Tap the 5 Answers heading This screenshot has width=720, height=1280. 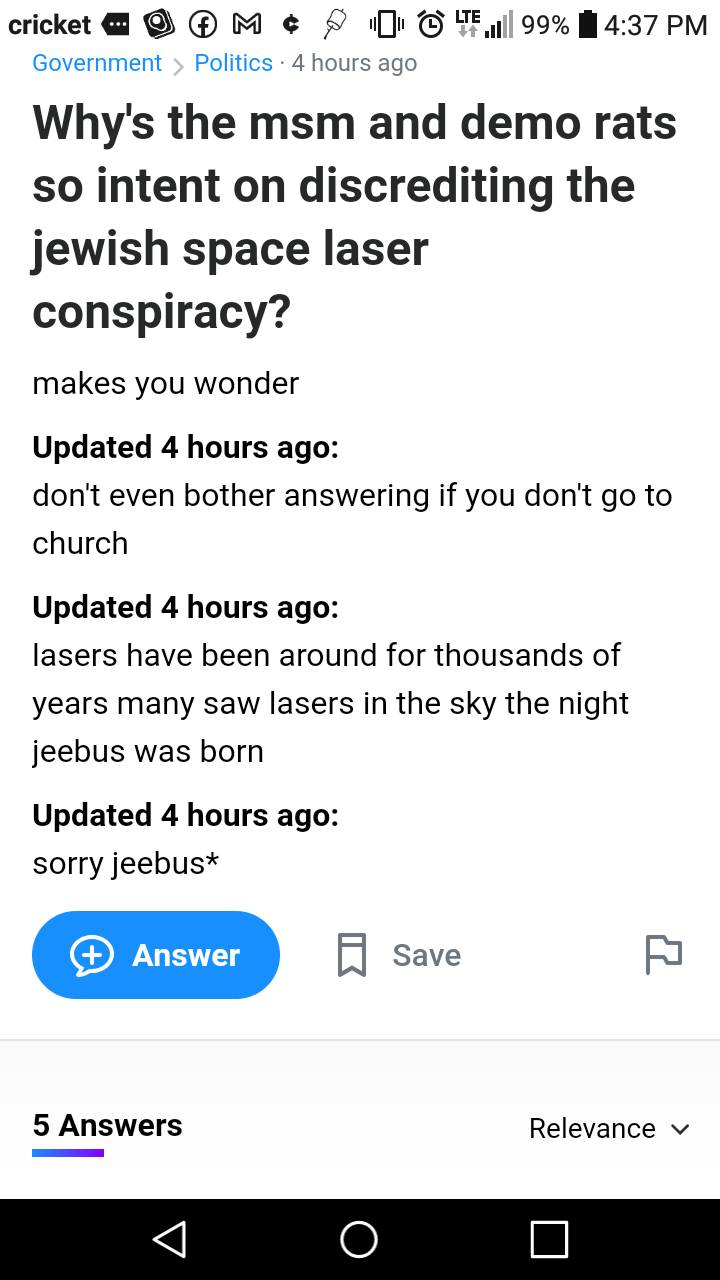pyautogui.click(x=107, y=1125)
